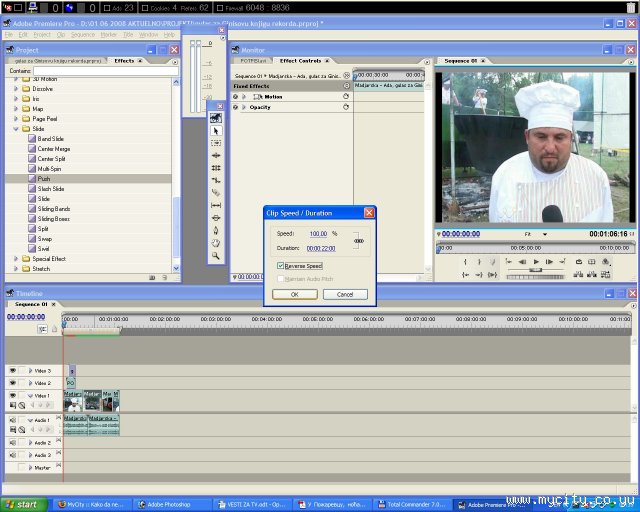The width and height of the screenshot is (640, 512).
Task: Click the Speed percentage value field
Action: 318,233
